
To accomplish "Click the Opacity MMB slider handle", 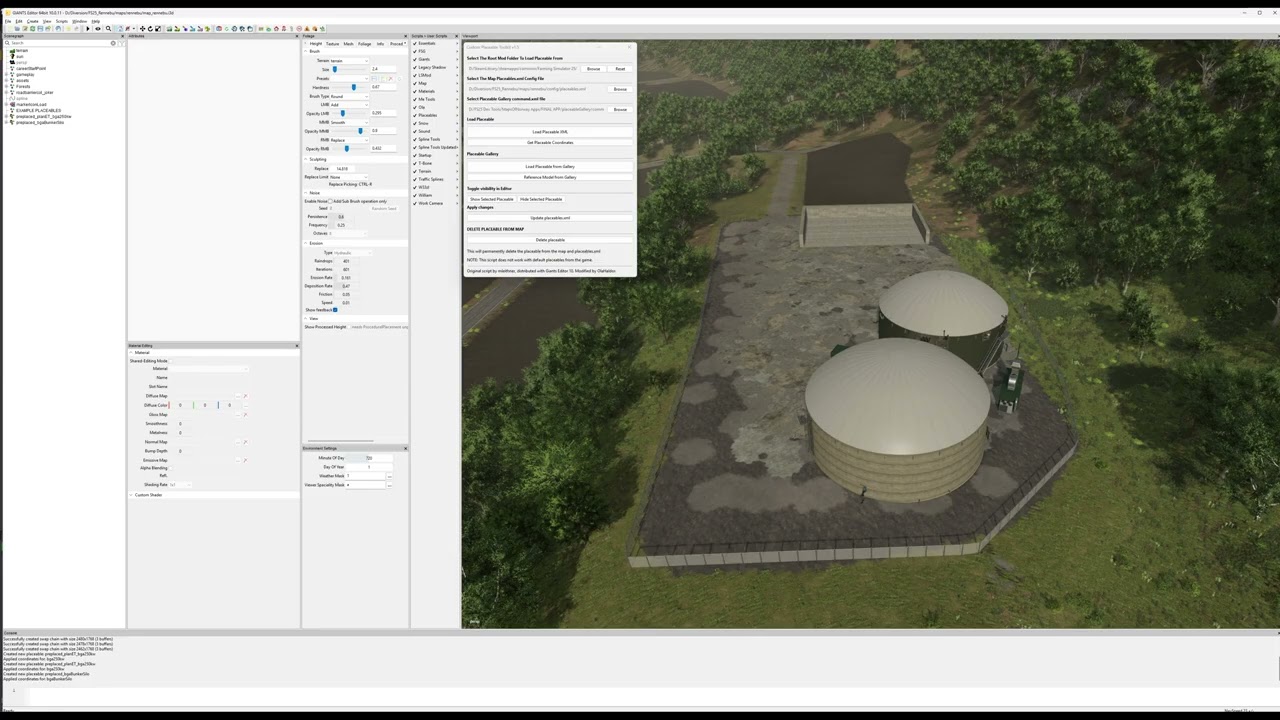I will pyautogui.click(x=360, y=130).
